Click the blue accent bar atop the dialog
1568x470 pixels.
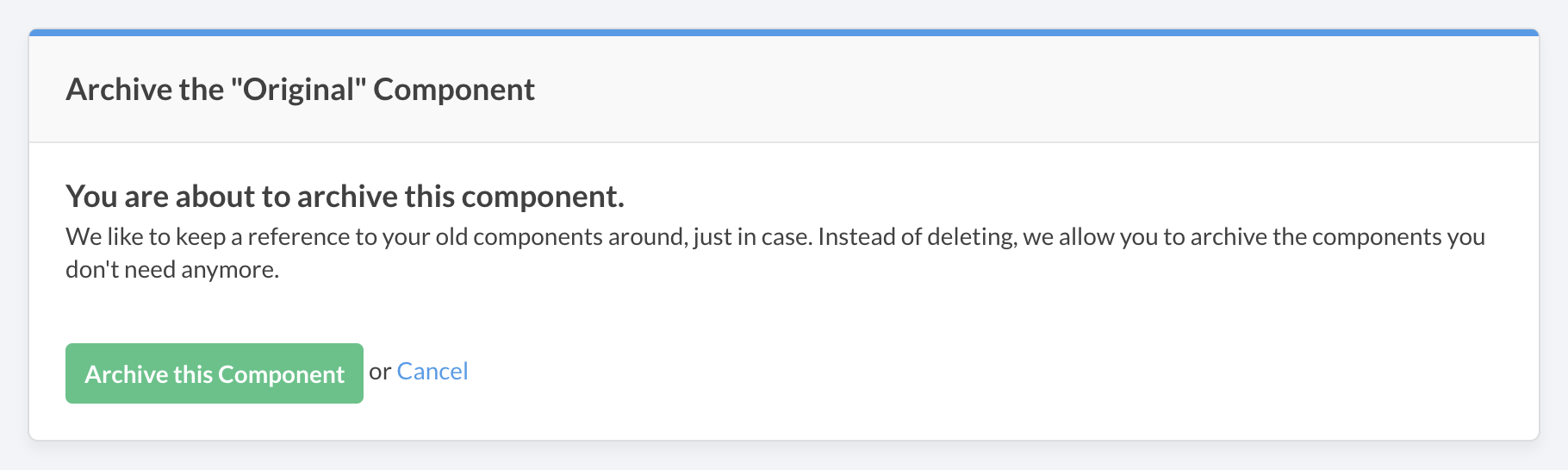pos(784,33)
